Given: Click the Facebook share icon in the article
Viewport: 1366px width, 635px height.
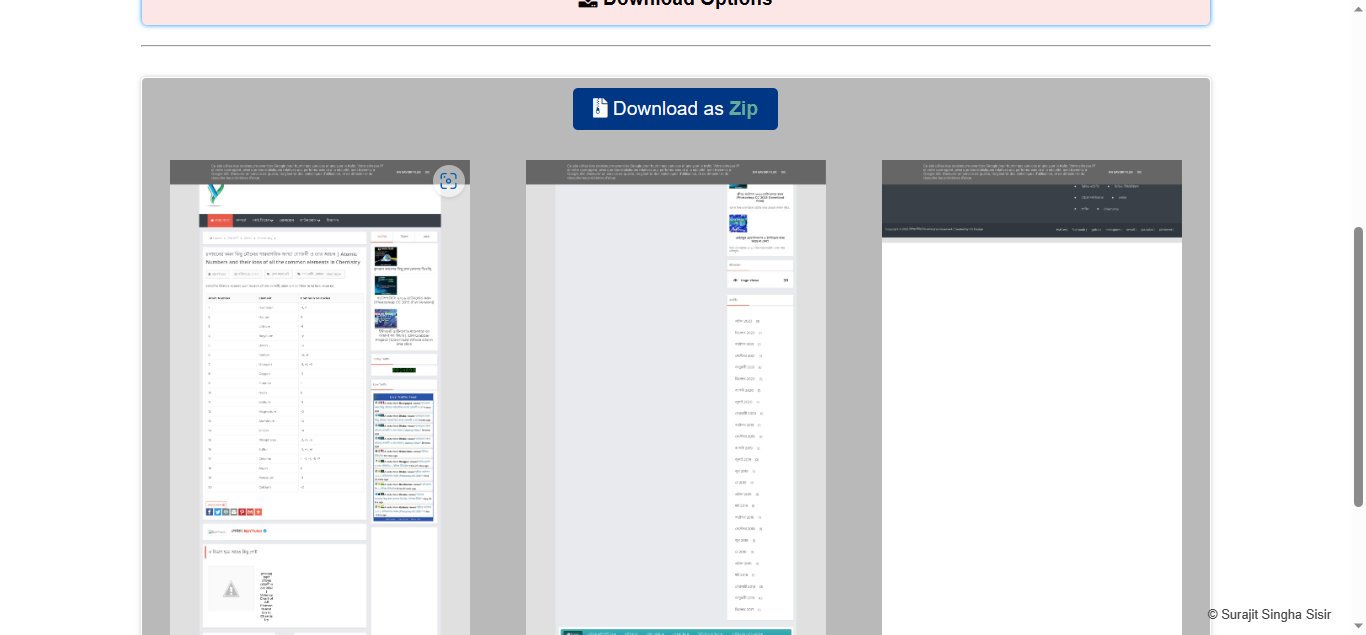Looking at the screenshot, I should point(209,512).
